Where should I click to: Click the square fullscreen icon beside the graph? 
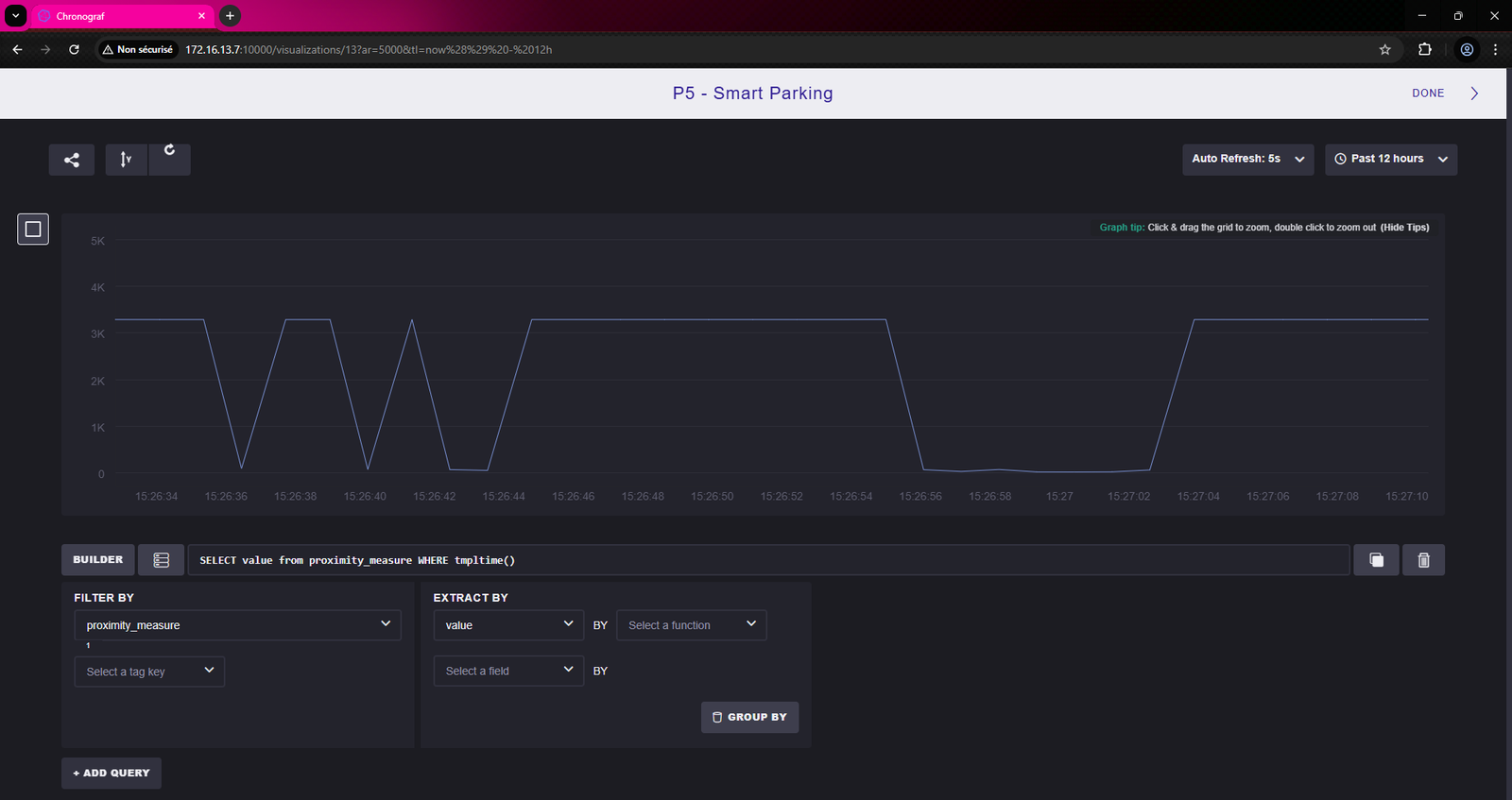33,229
